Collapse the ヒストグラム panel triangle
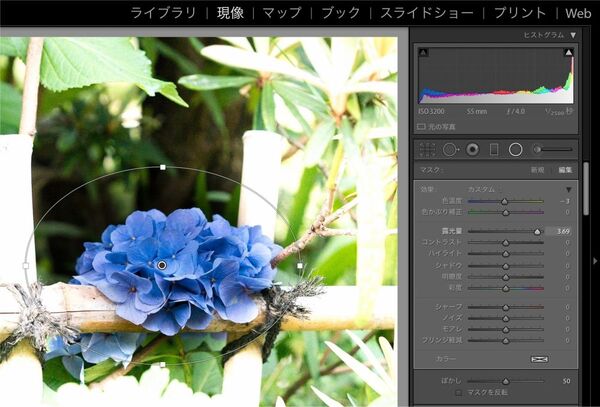Viewport: 600px width, 407px height. (x=573, y=35)
